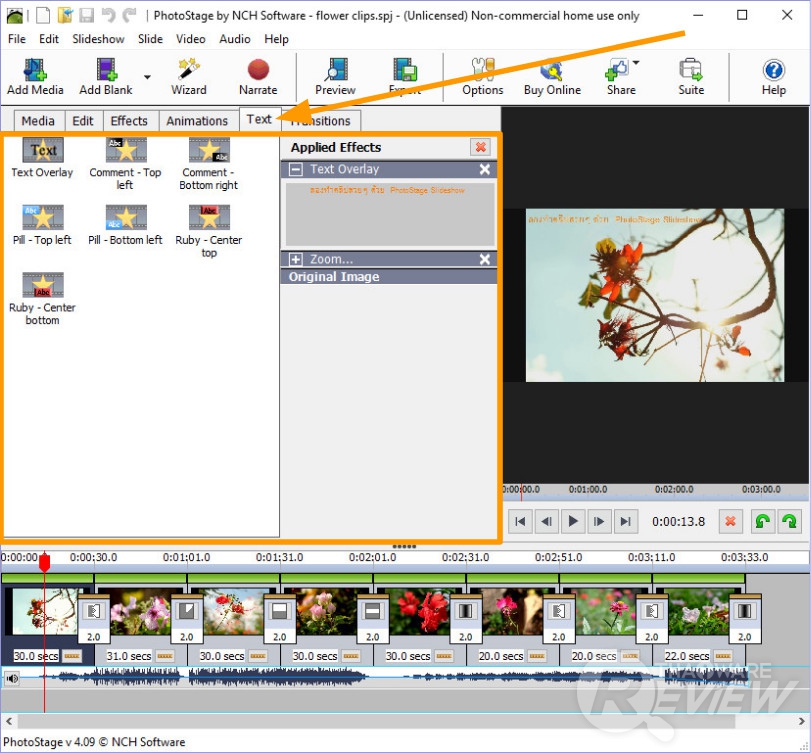Open the Add Blank dropdown arrow
811x753 pixels.
tap(148, 77)
